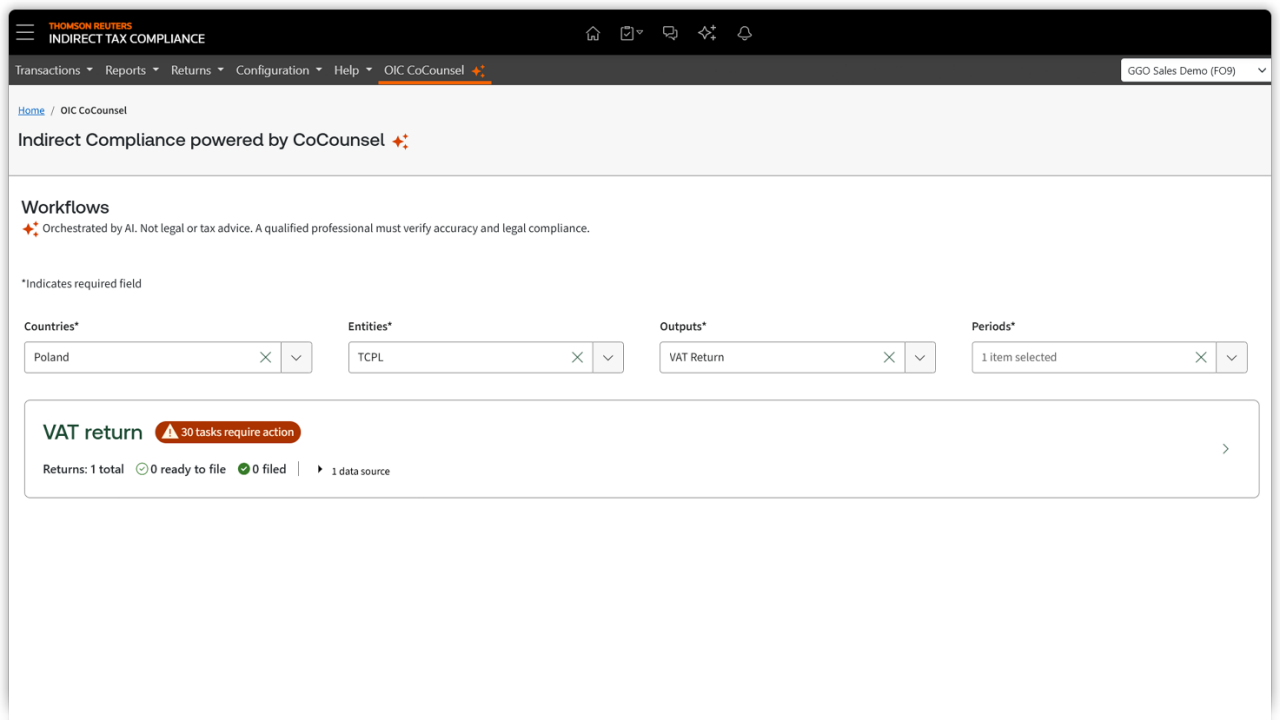Click the Periods field showing 1 item selected

coord(1110,357)
